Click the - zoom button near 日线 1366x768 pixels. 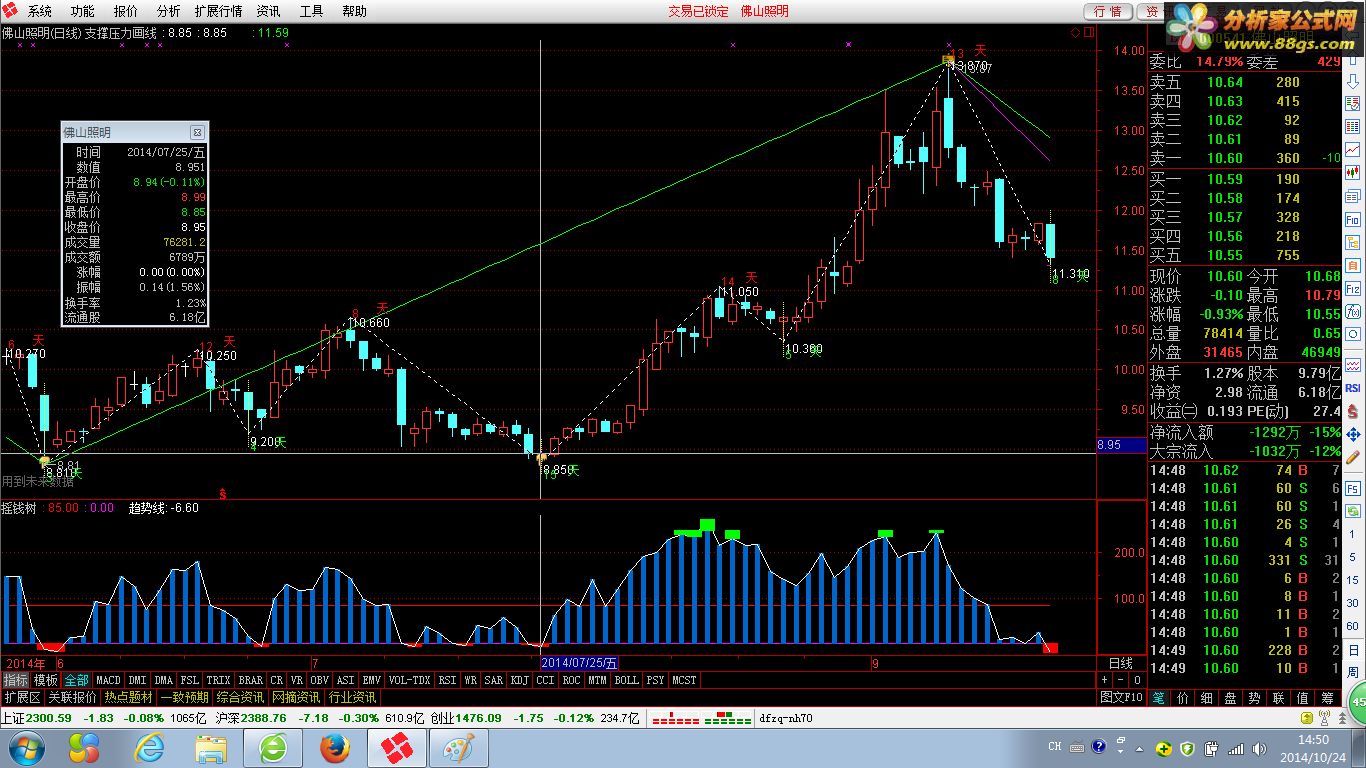coord(1121,680)
